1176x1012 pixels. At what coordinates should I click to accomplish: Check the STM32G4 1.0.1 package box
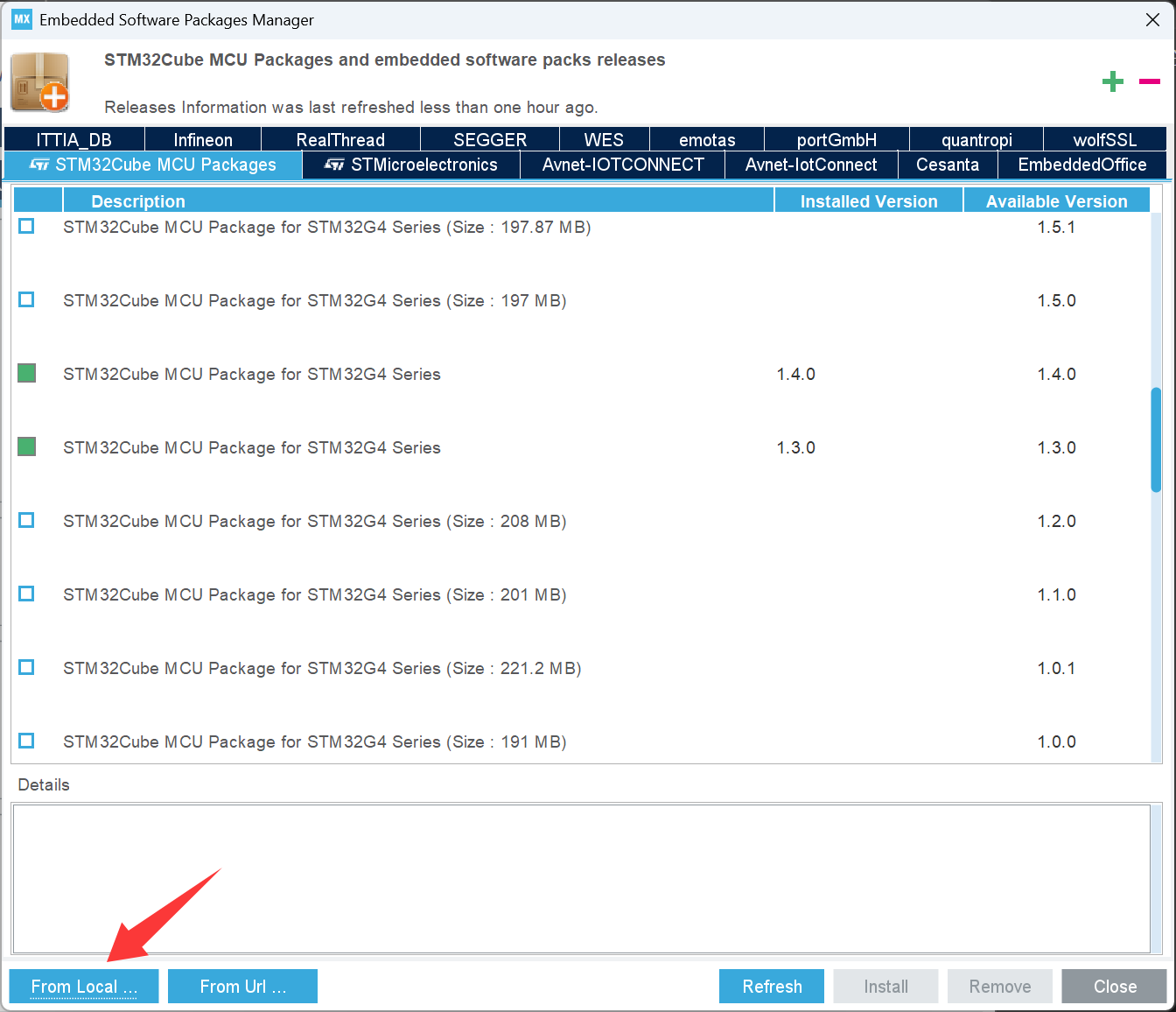pyautogui.click(x=26, y=667)
